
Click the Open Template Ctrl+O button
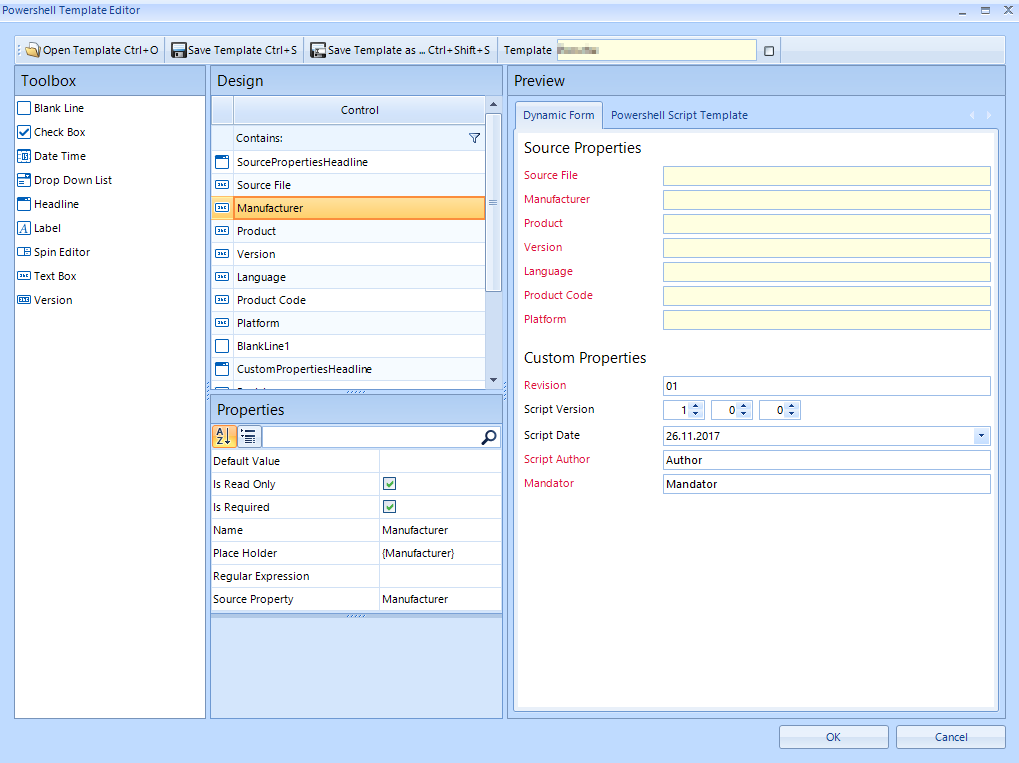click(x=92, y=50)
